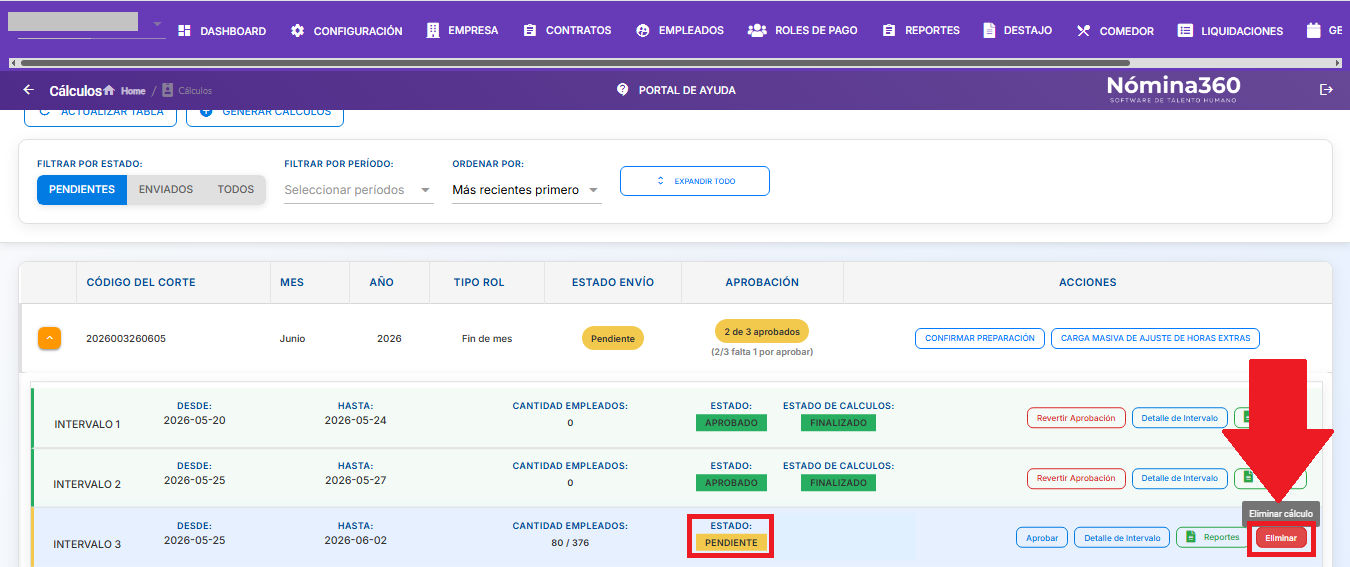This screenshot has height=567, width=1350.
Task: Click the Comedor utensils icon
Action: pos(1083,31)
